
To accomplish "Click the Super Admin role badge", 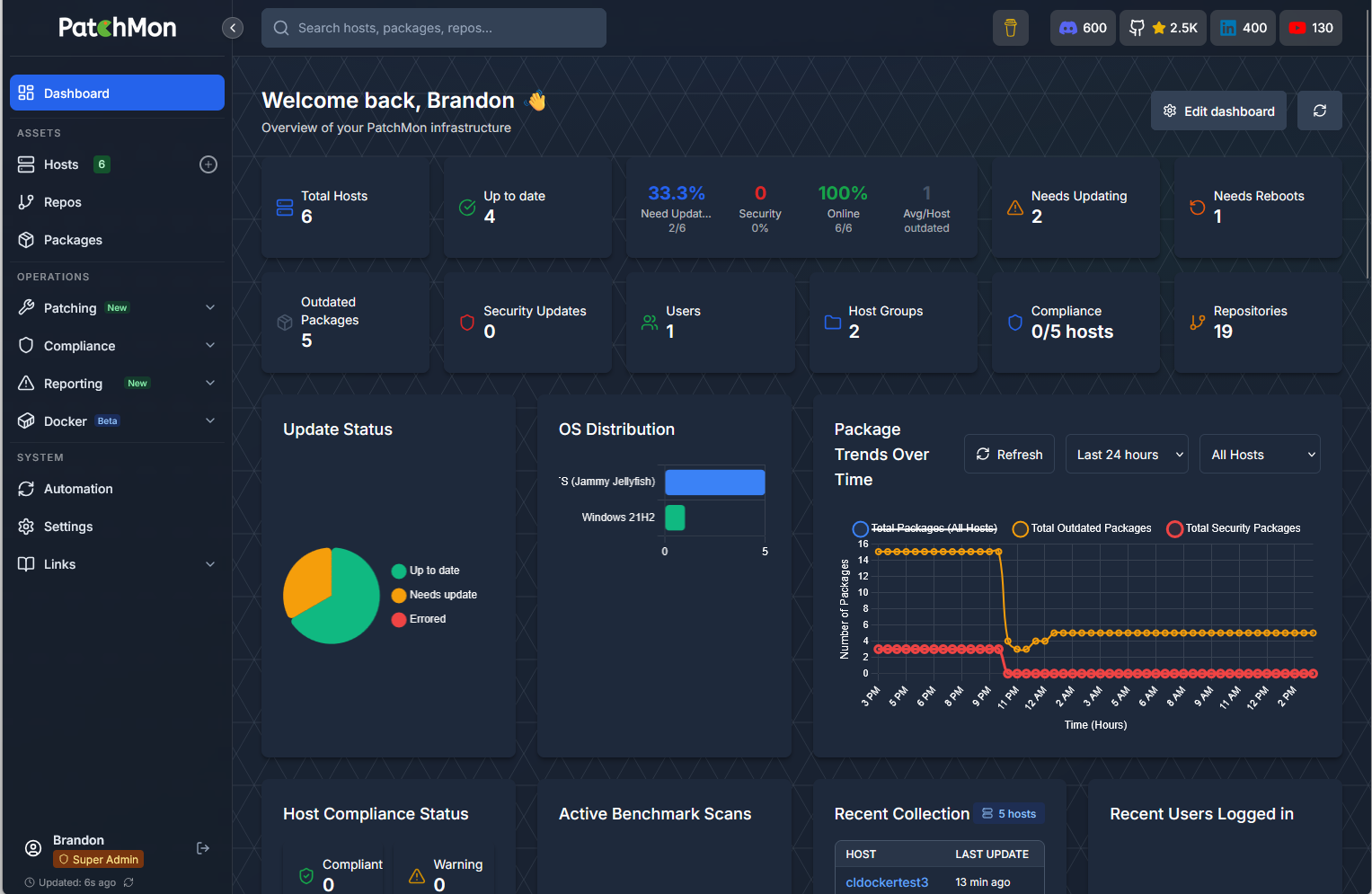I will (x=99, y=859).
